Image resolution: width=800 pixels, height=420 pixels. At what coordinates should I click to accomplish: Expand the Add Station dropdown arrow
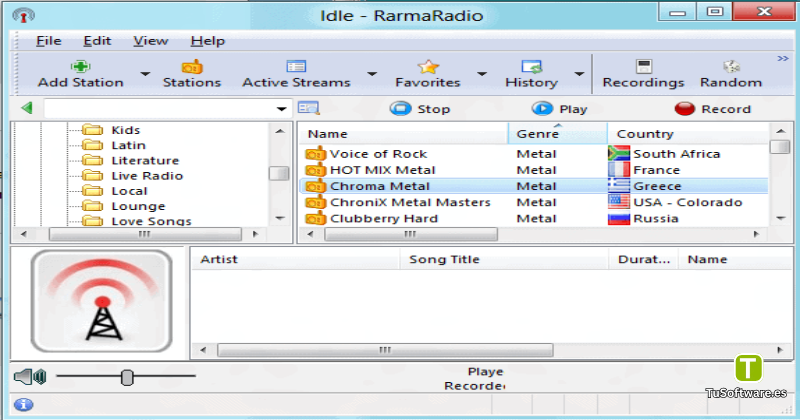tap(145, 75)
